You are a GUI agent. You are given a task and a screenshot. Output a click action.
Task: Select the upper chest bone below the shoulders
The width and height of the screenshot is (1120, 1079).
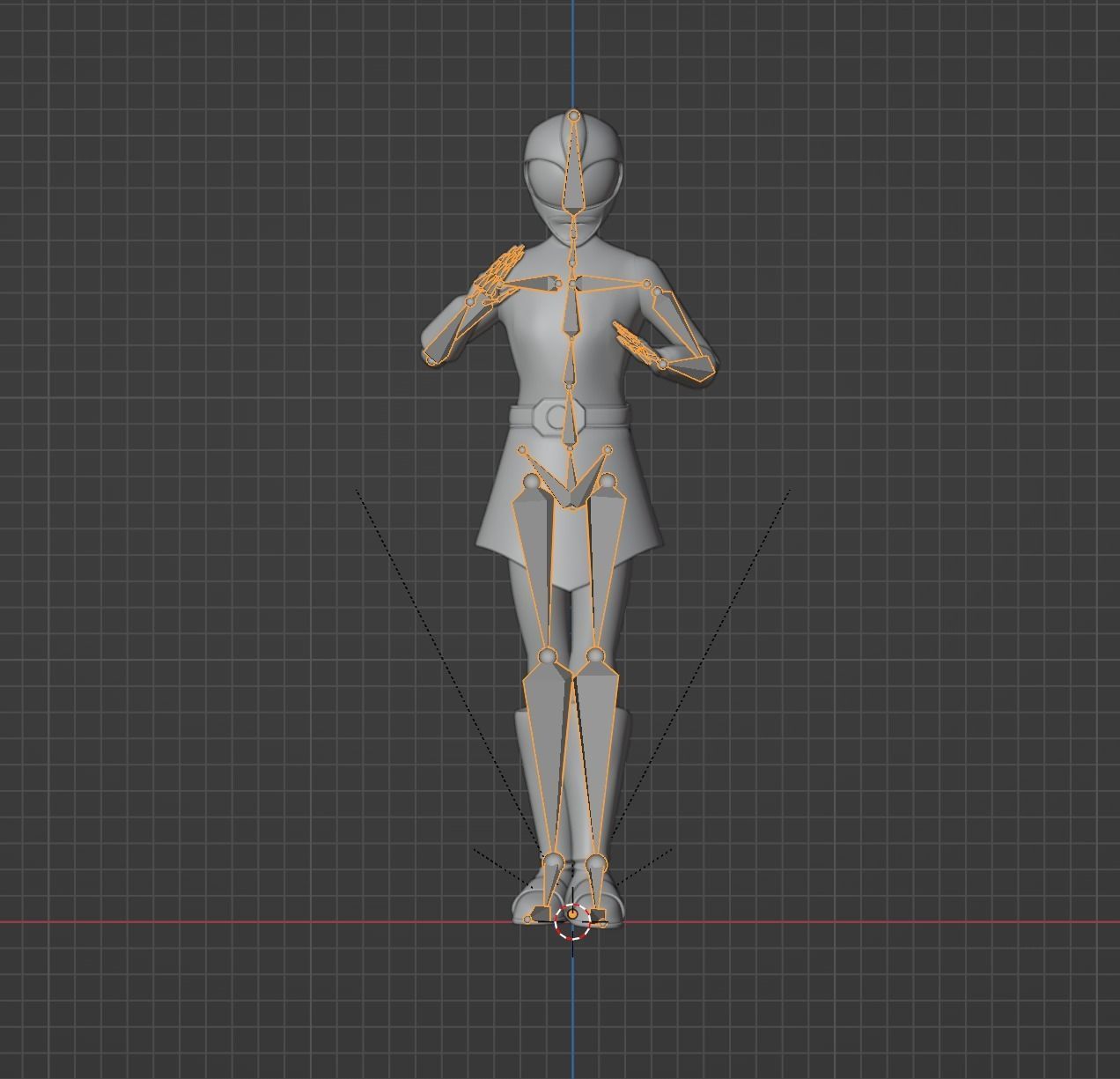[x=573, y=308]
